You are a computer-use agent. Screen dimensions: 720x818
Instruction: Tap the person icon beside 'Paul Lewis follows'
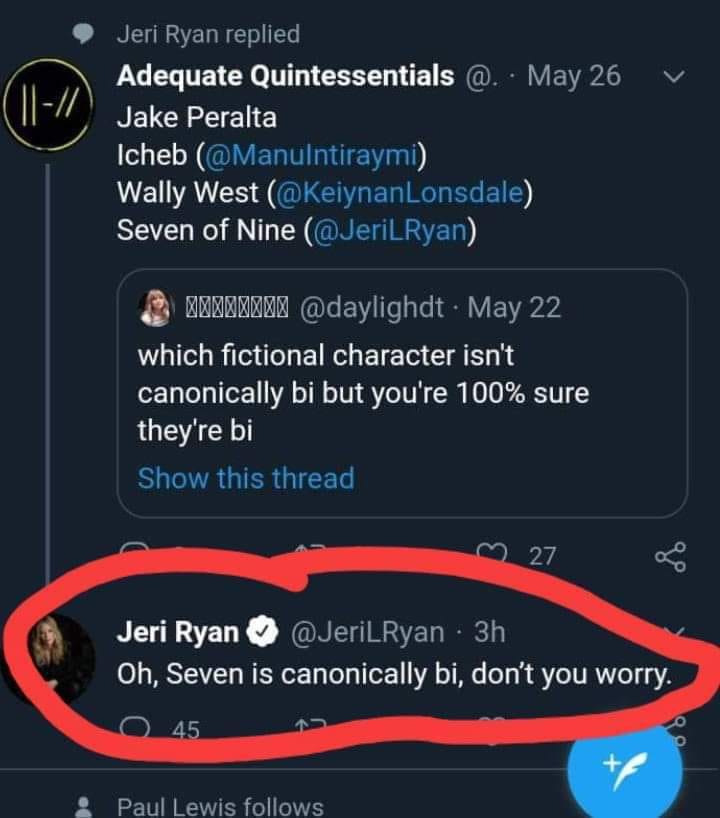click(86, 806)
